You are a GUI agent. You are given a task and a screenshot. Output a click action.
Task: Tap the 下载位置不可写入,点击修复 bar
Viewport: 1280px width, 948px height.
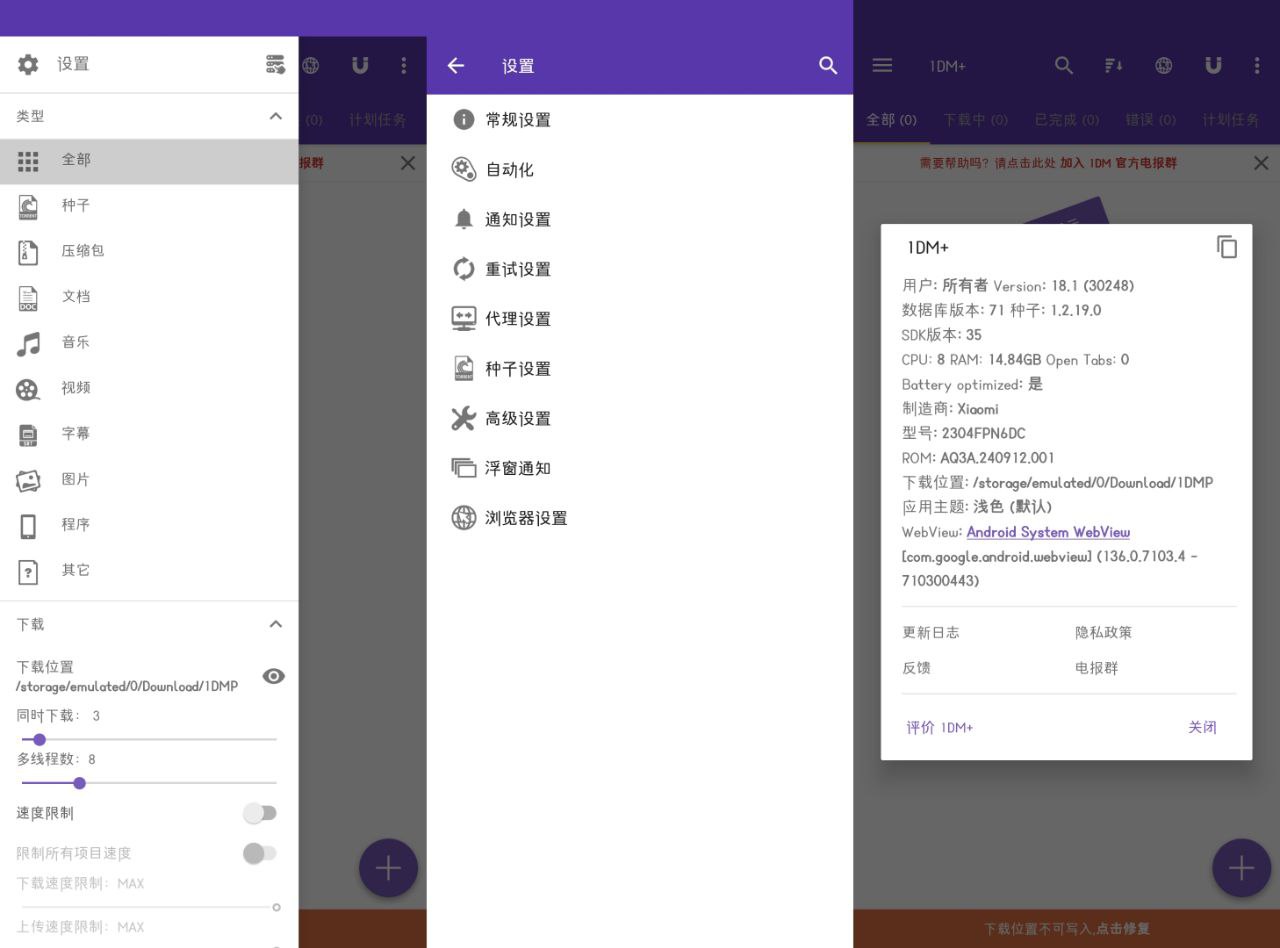click(1067, 929)
